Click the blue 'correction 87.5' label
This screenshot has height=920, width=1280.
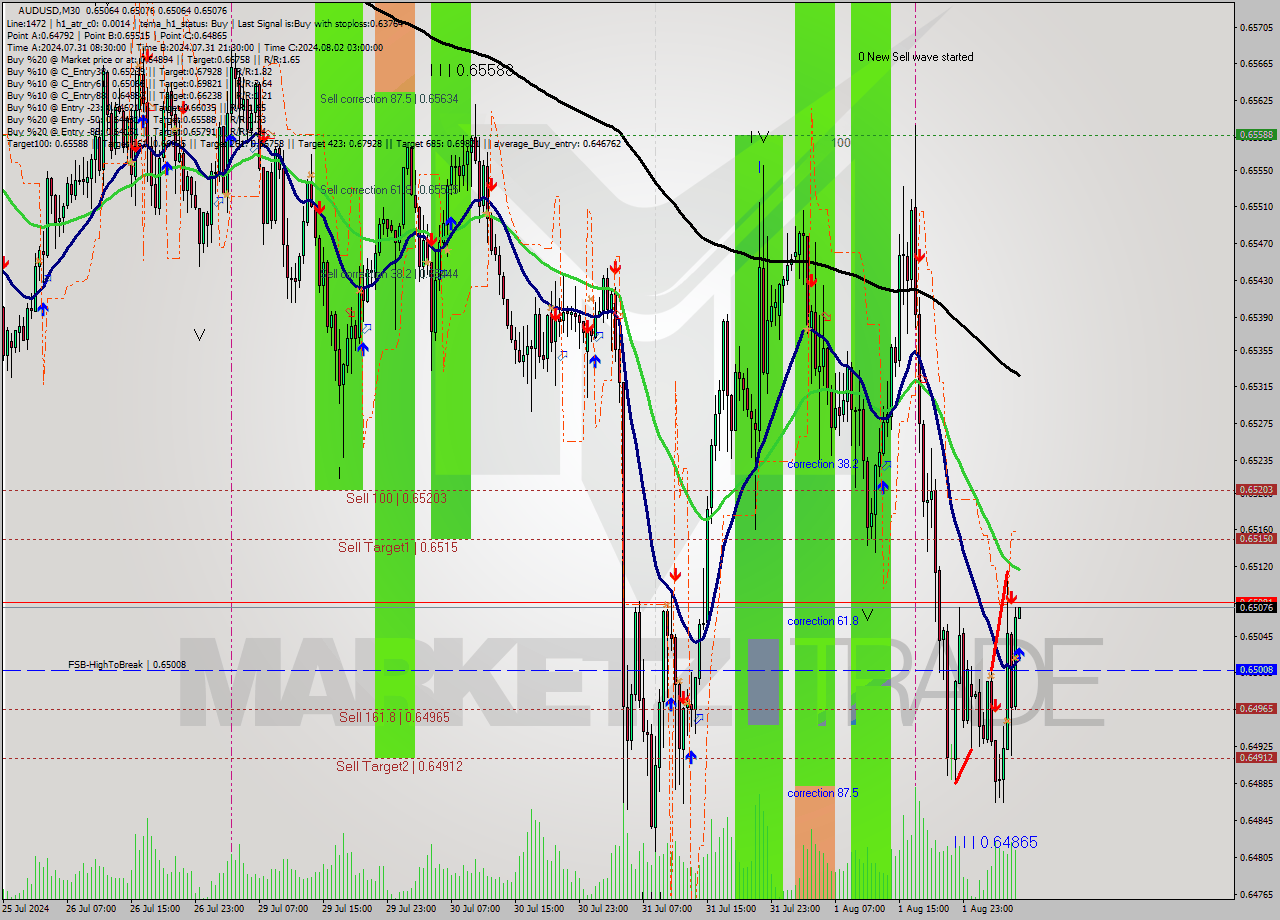(x=822, y=793)
